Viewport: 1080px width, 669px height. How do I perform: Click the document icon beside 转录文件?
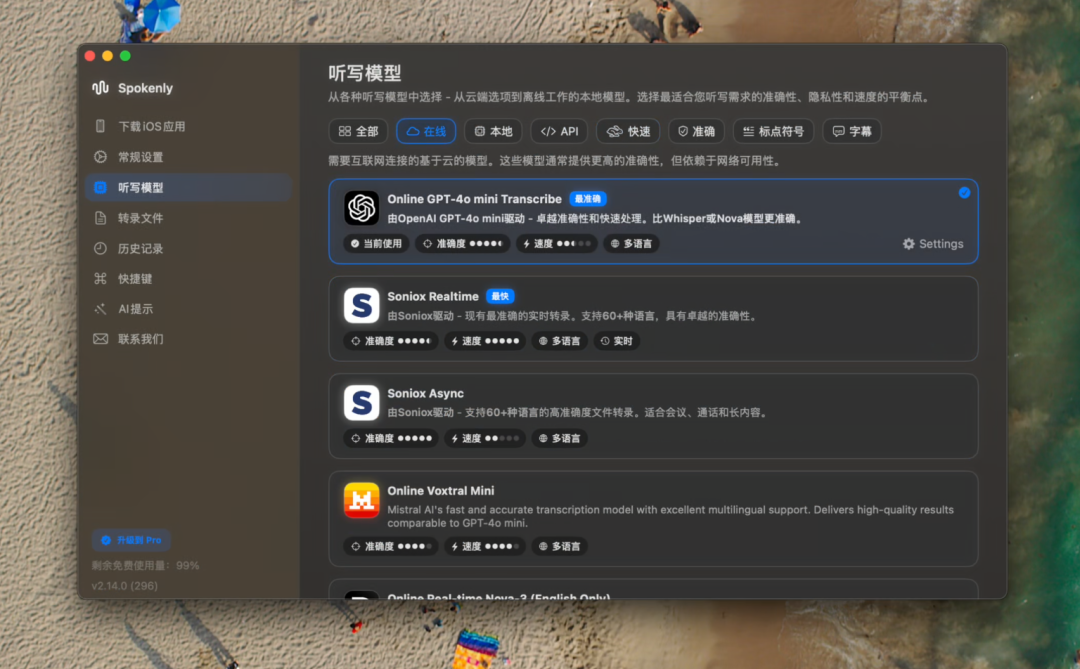click(x=101, y=218)
